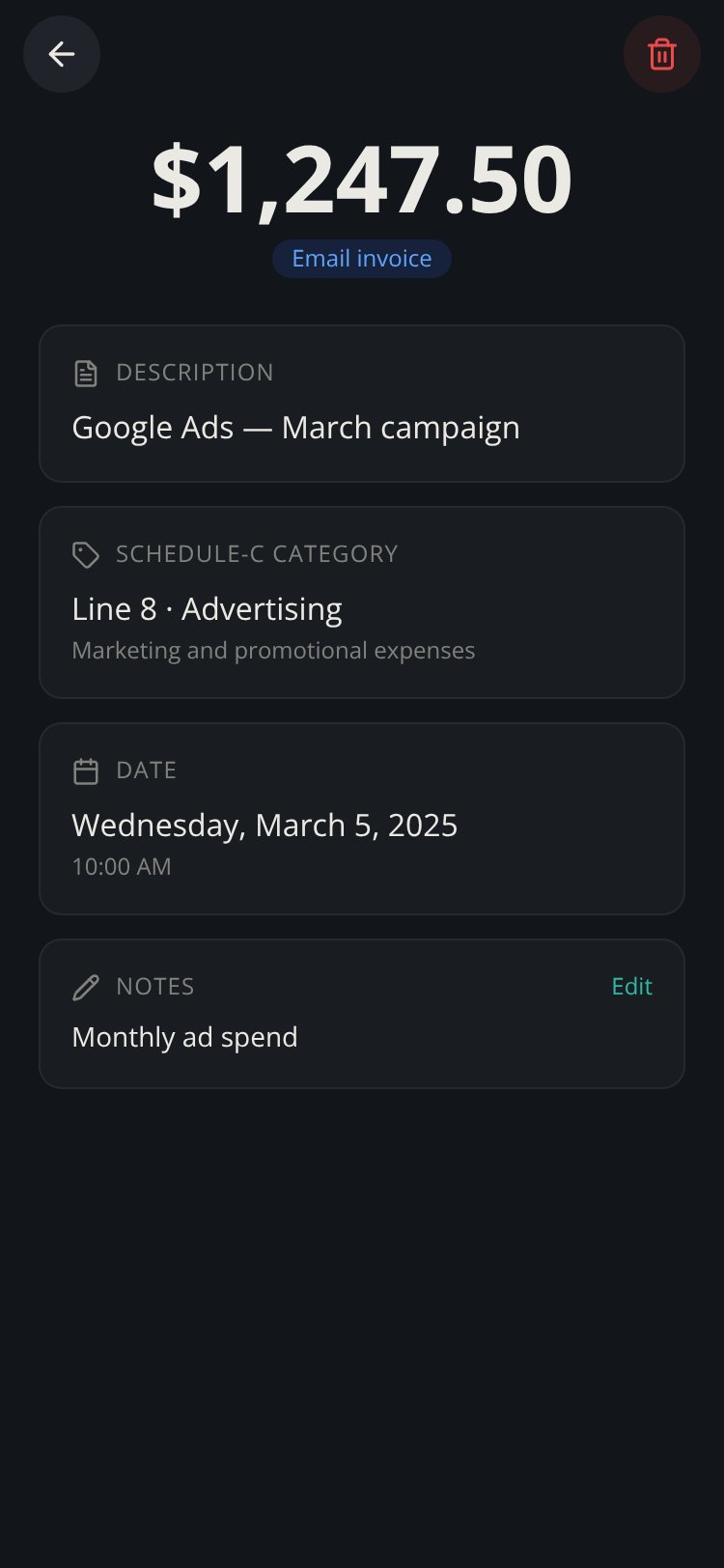The height and width of the screenshot is (1568, 724).
Task: Tap the empty area of the Notes card
Action: tap(483, 1038)
